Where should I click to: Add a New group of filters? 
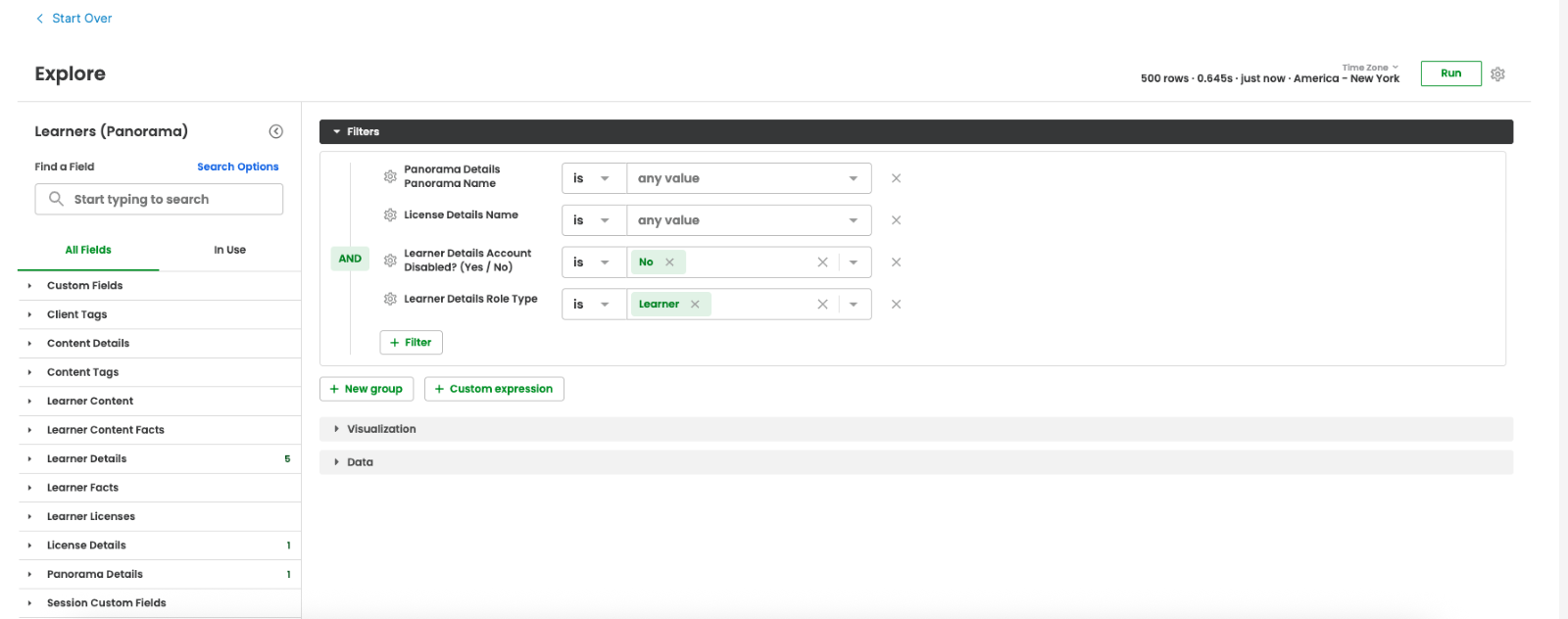(x=367, y=389)
